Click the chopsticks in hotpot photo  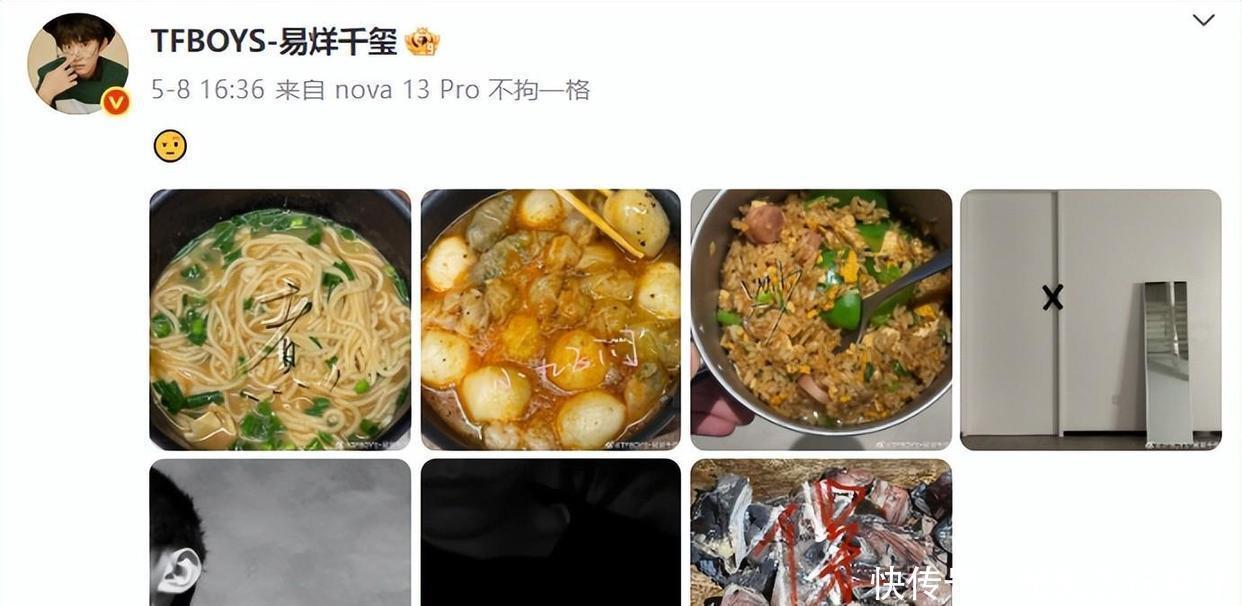click(x=600, y=223)
